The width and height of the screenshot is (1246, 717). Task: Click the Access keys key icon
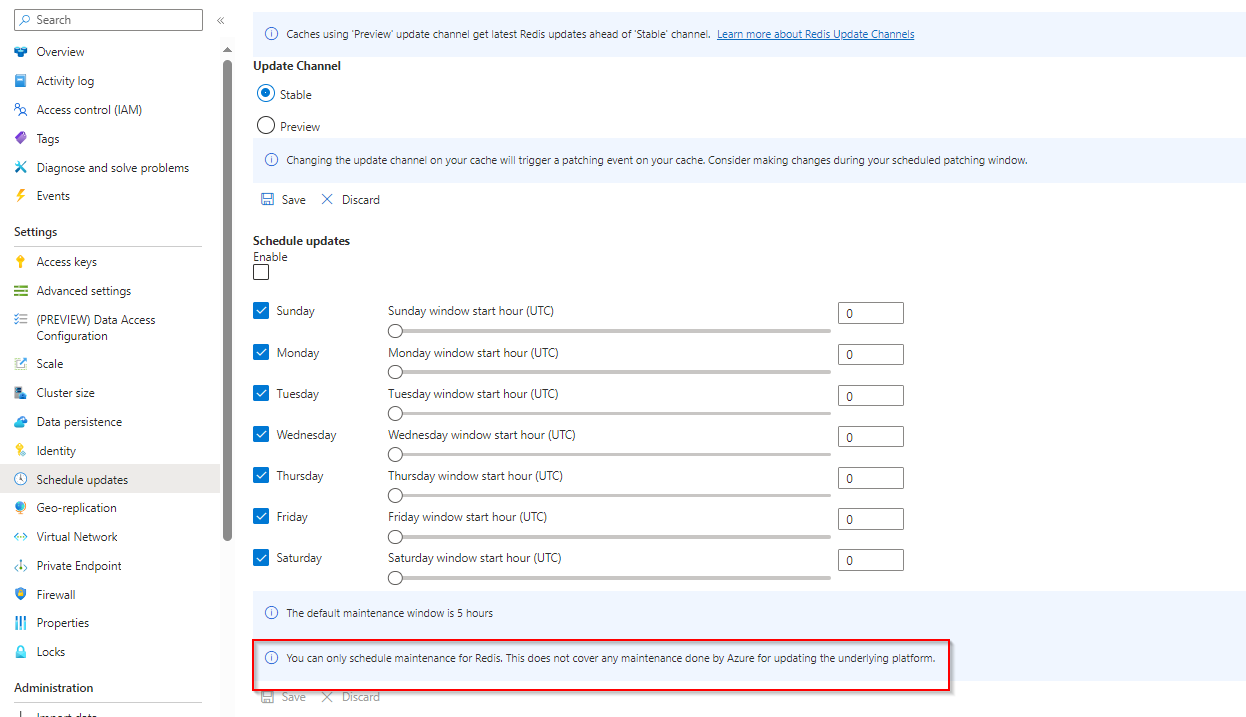point(20,262)
